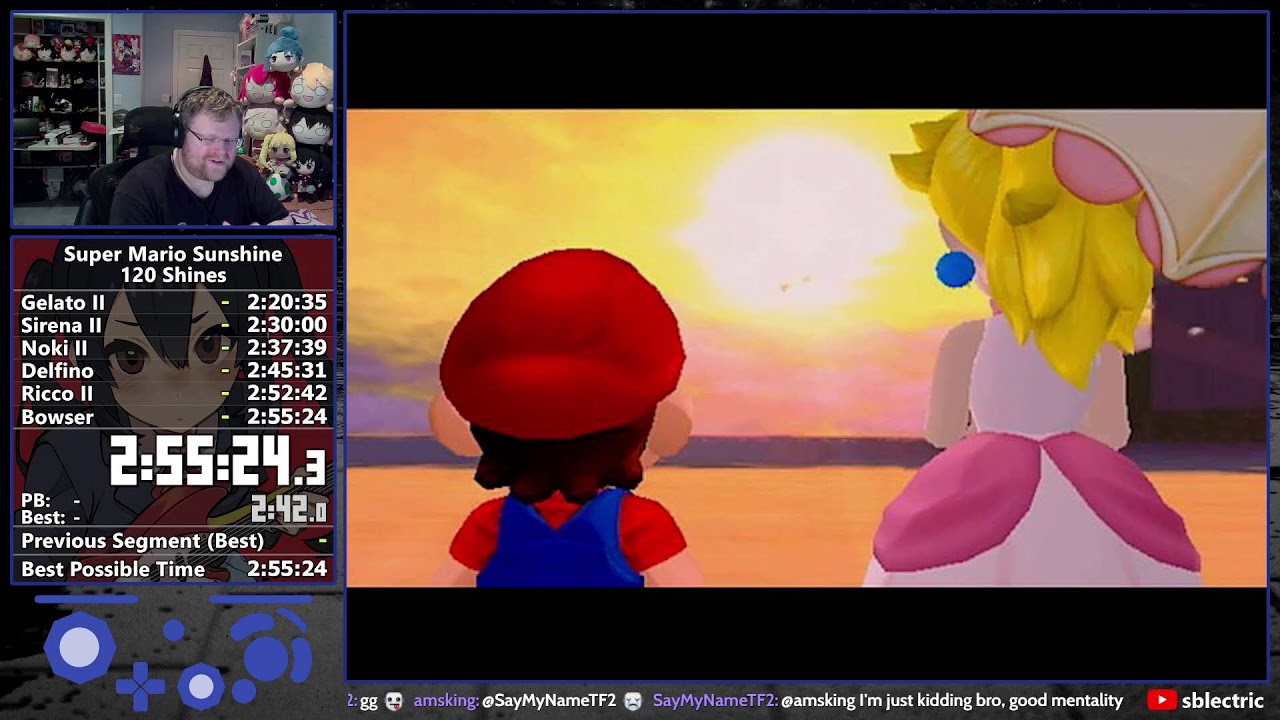Click the 'SayMyNameTF2:' chat username

click(715, 701)
